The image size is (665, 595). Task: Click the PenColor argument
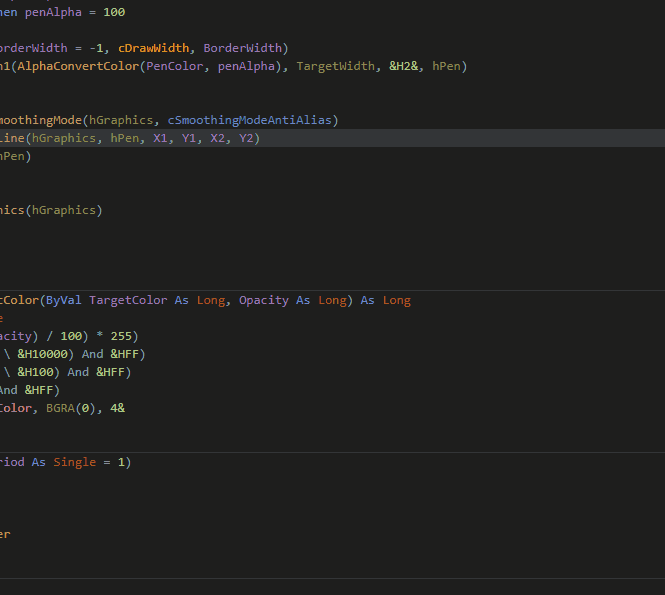pyautogui.click(x=175, y=66)
